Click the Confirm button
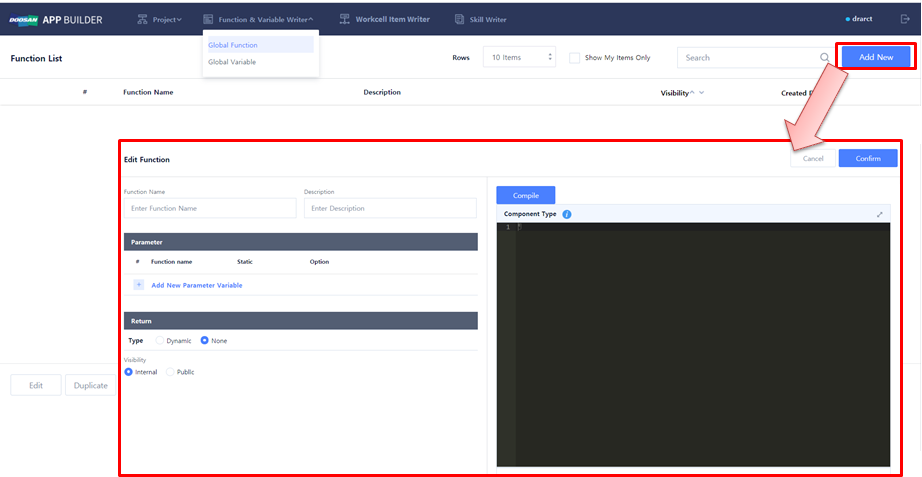Screen dimensions: 922x477 click(867, 158)
